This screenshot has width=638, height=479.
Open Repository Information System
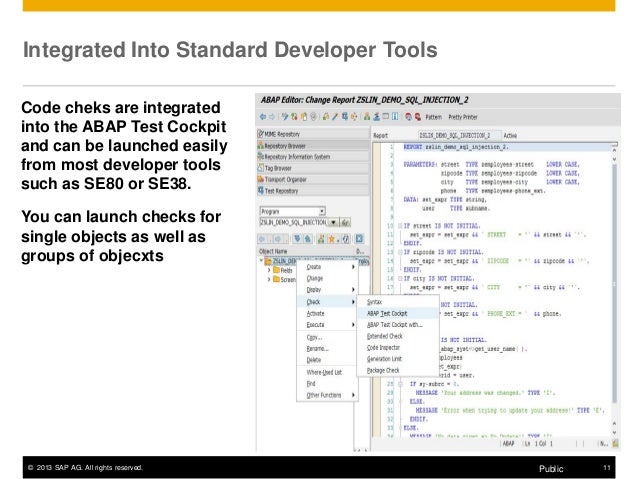tap(313, 157)
